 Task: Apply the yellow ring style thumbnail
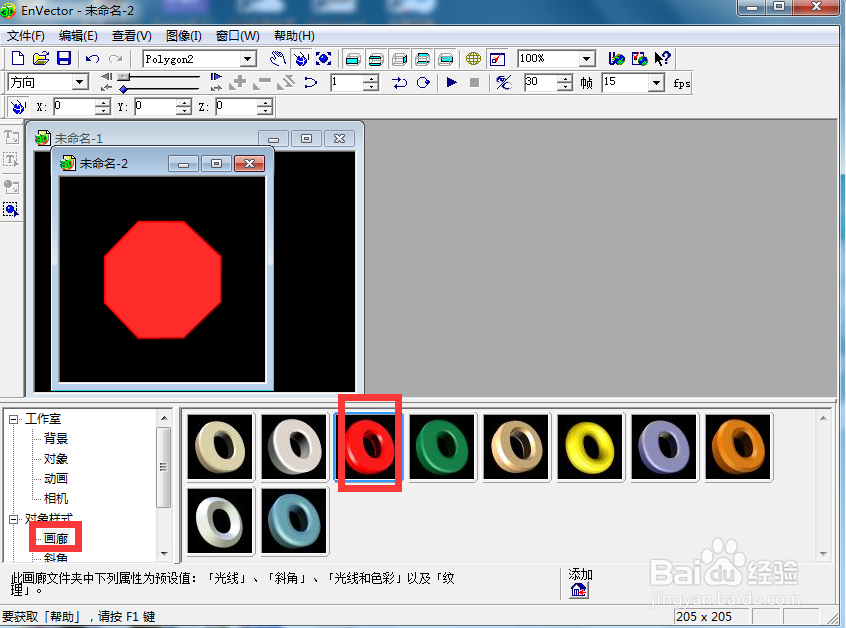click(590, 447)
